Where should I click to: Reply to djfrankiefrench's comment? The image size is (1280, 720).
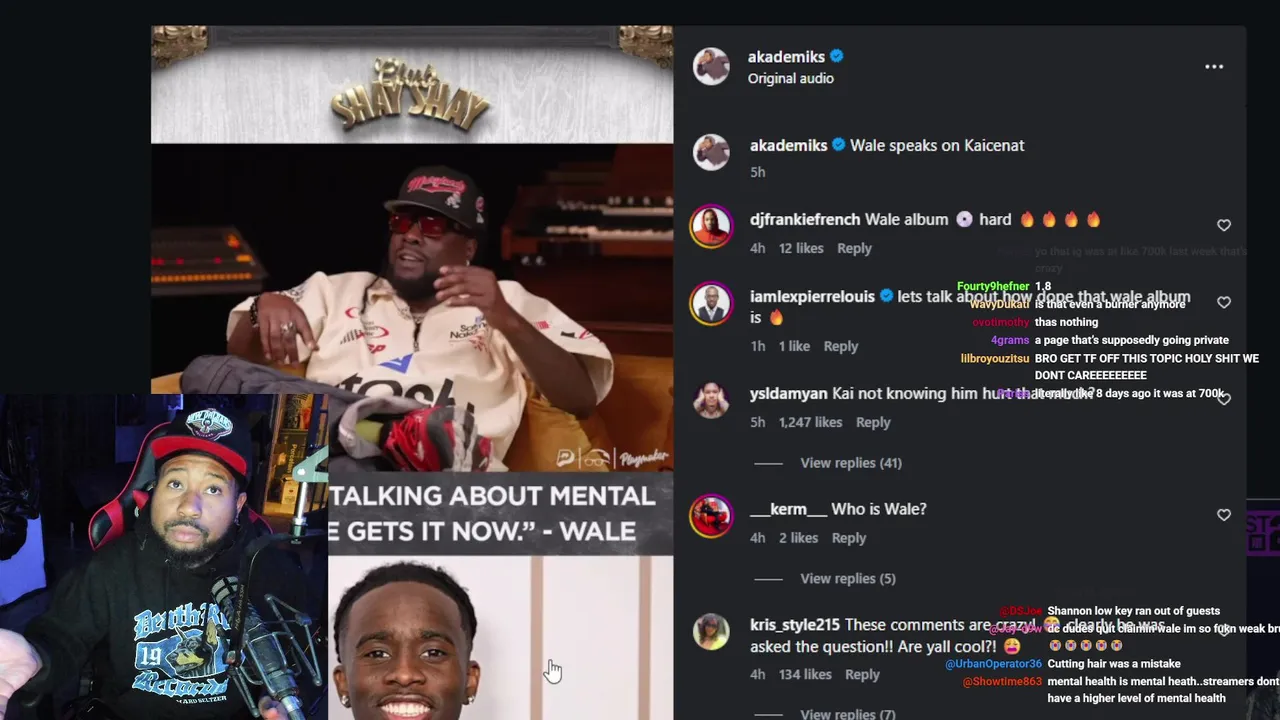(854, 248)
